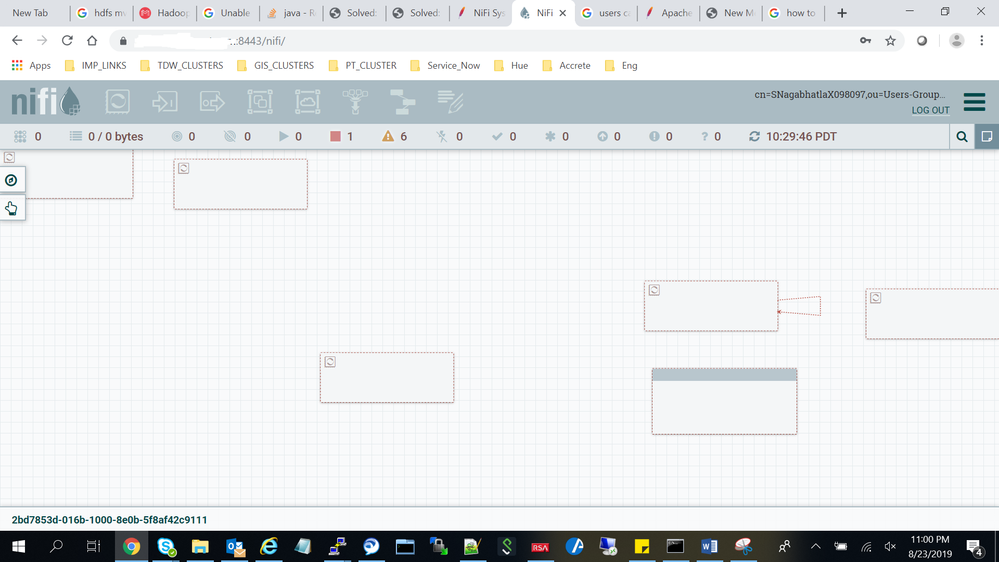Click the active threads icon in status bar
999x562 pixels.
(20, 136)
